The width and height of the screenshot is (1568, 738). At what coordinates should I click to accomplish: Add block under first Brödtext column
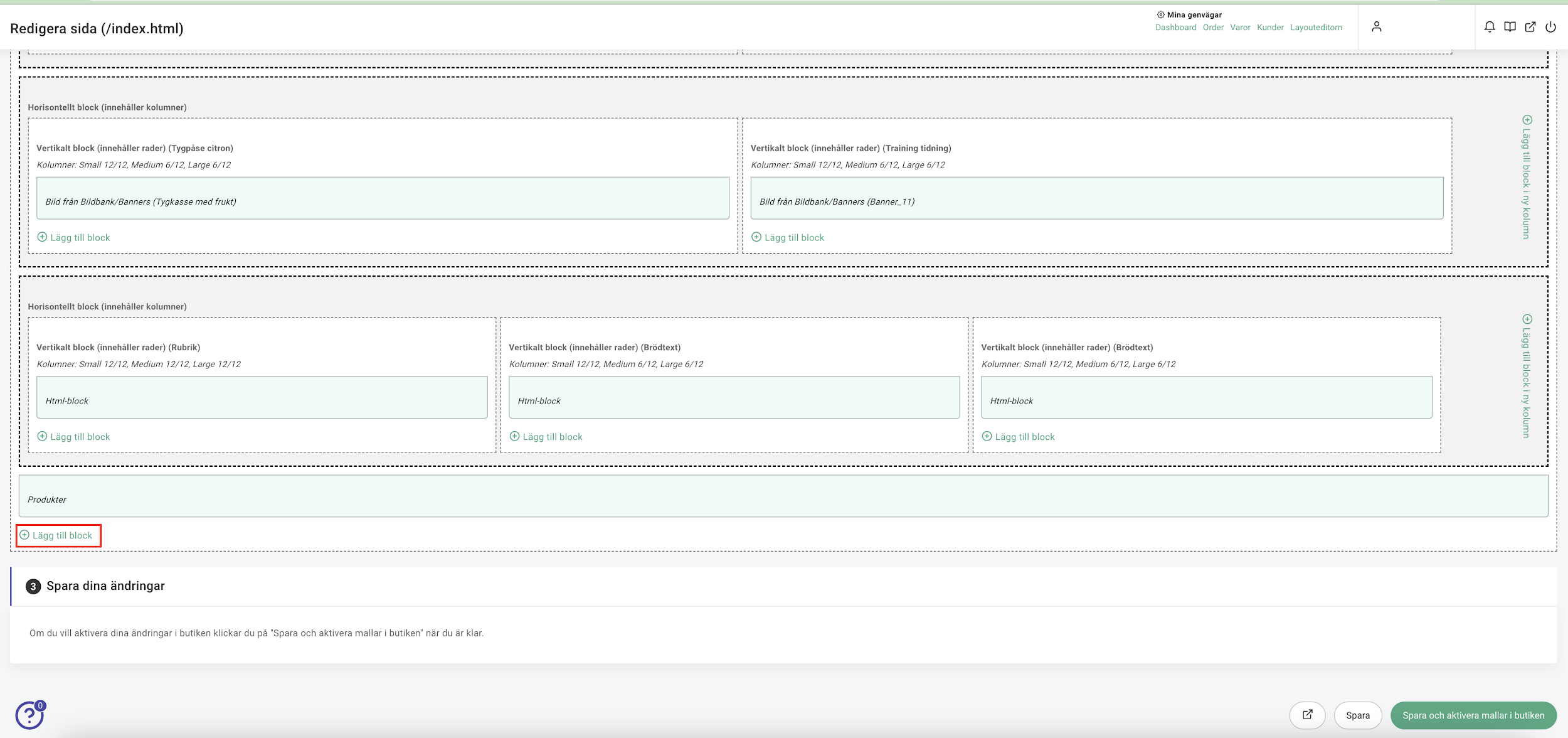pyautogui.click(x=546, y=437)
